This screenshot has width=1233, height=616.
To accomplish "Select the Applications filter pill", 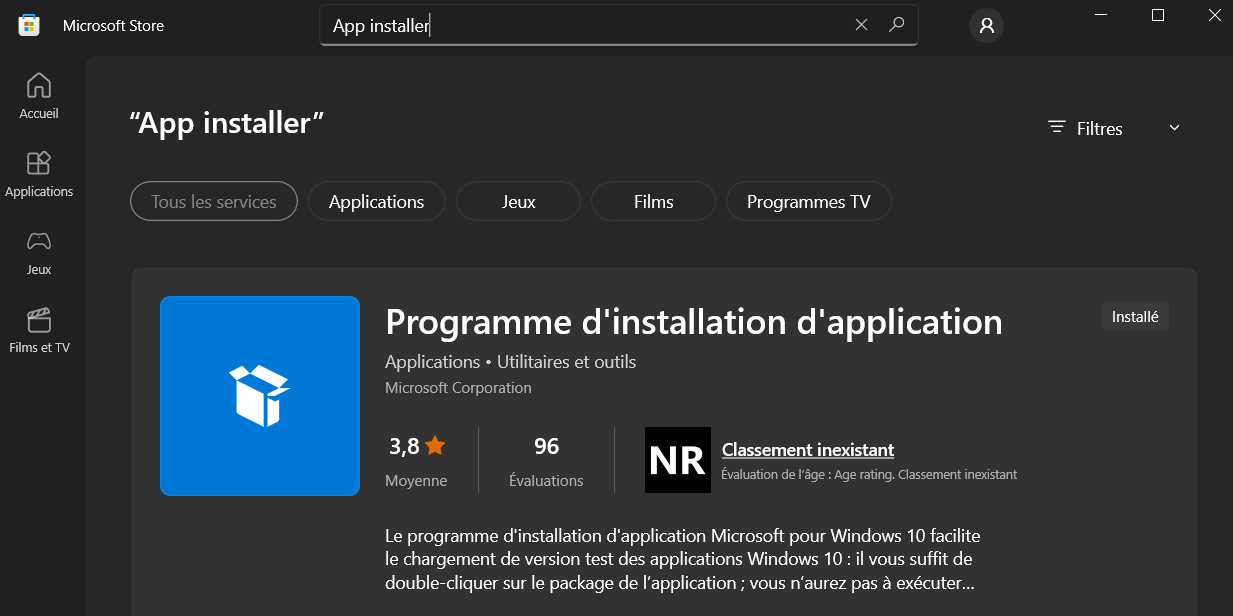I will coord(376,201).
